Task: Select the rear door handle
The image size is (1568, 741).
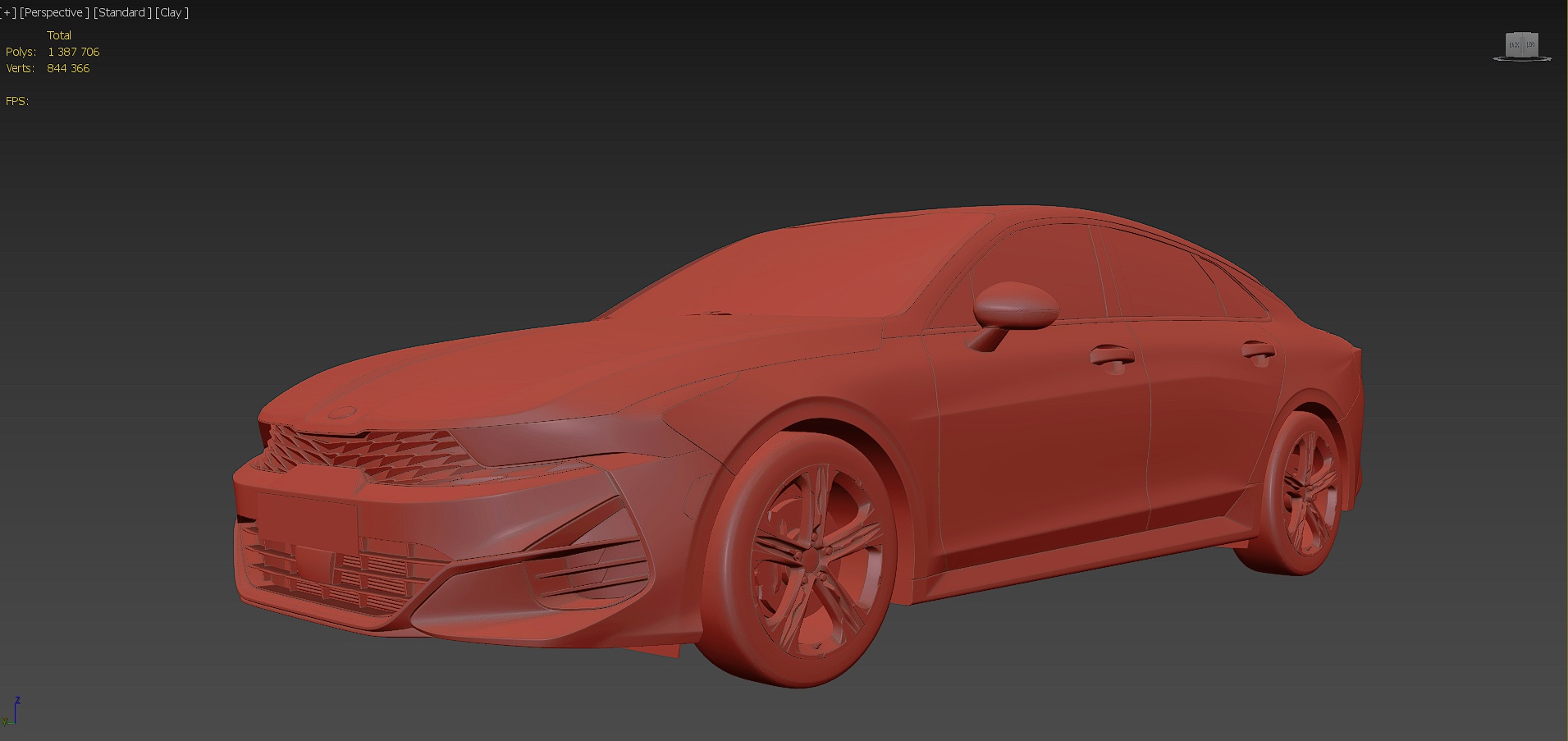Action: [x=1258, y=352]
